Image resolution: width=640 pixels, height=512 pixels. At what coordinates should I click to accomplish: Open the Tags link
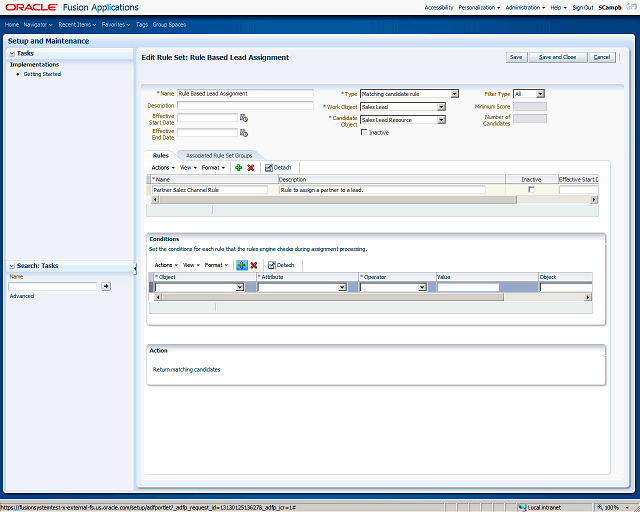coord(142,25)
